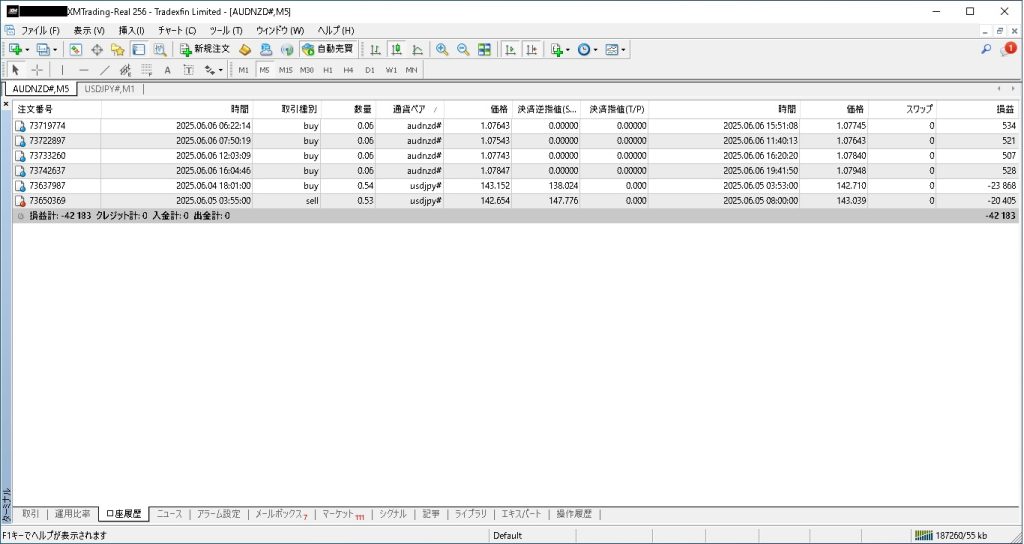This screenshot has width=1024, height=544.
Task: Switch chart timeframe to M15
Action: pos(286,70)
